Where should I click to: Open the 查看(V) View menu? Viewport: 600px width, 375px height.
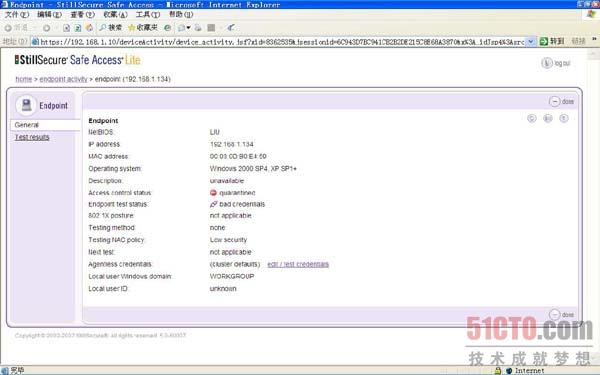click(82, 15)
